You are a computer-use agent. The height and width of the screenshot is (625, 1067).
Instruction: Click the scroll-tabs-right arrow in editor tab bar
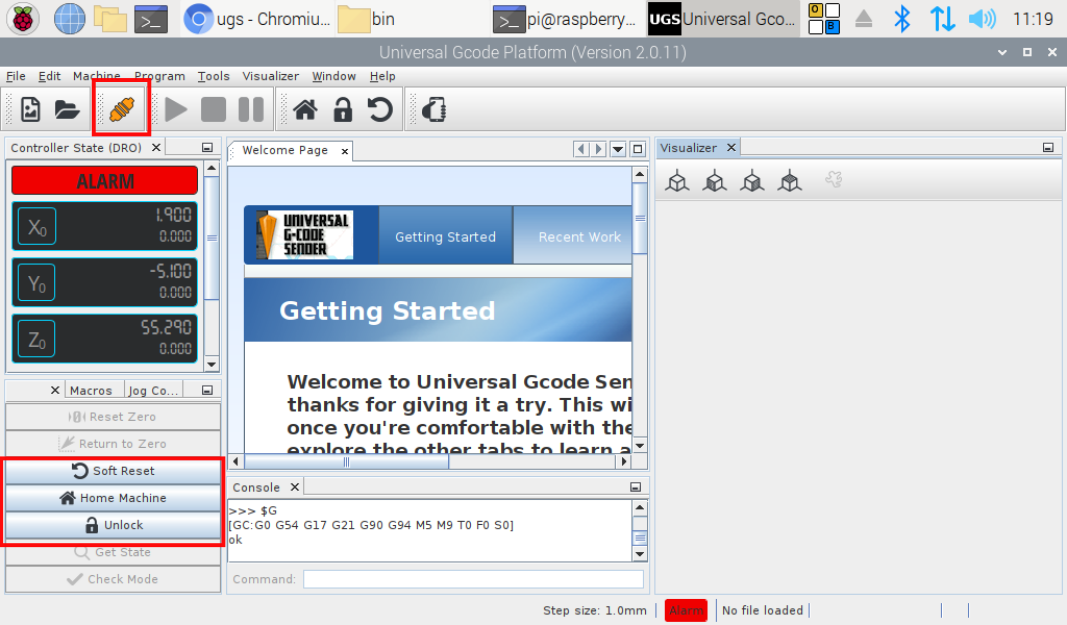tap(598, 149)
